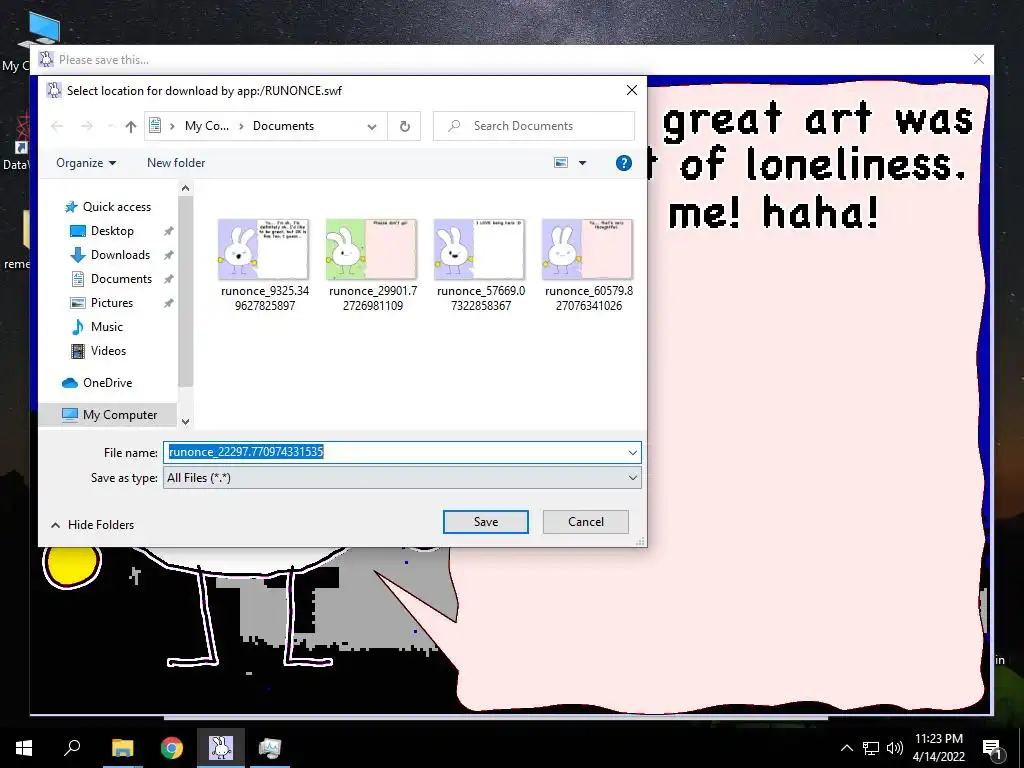This screenshot has width=1024, height=768.
Task: Select My Computer in navigation pane
Action: pyautogui.click(x=110, y=415)
